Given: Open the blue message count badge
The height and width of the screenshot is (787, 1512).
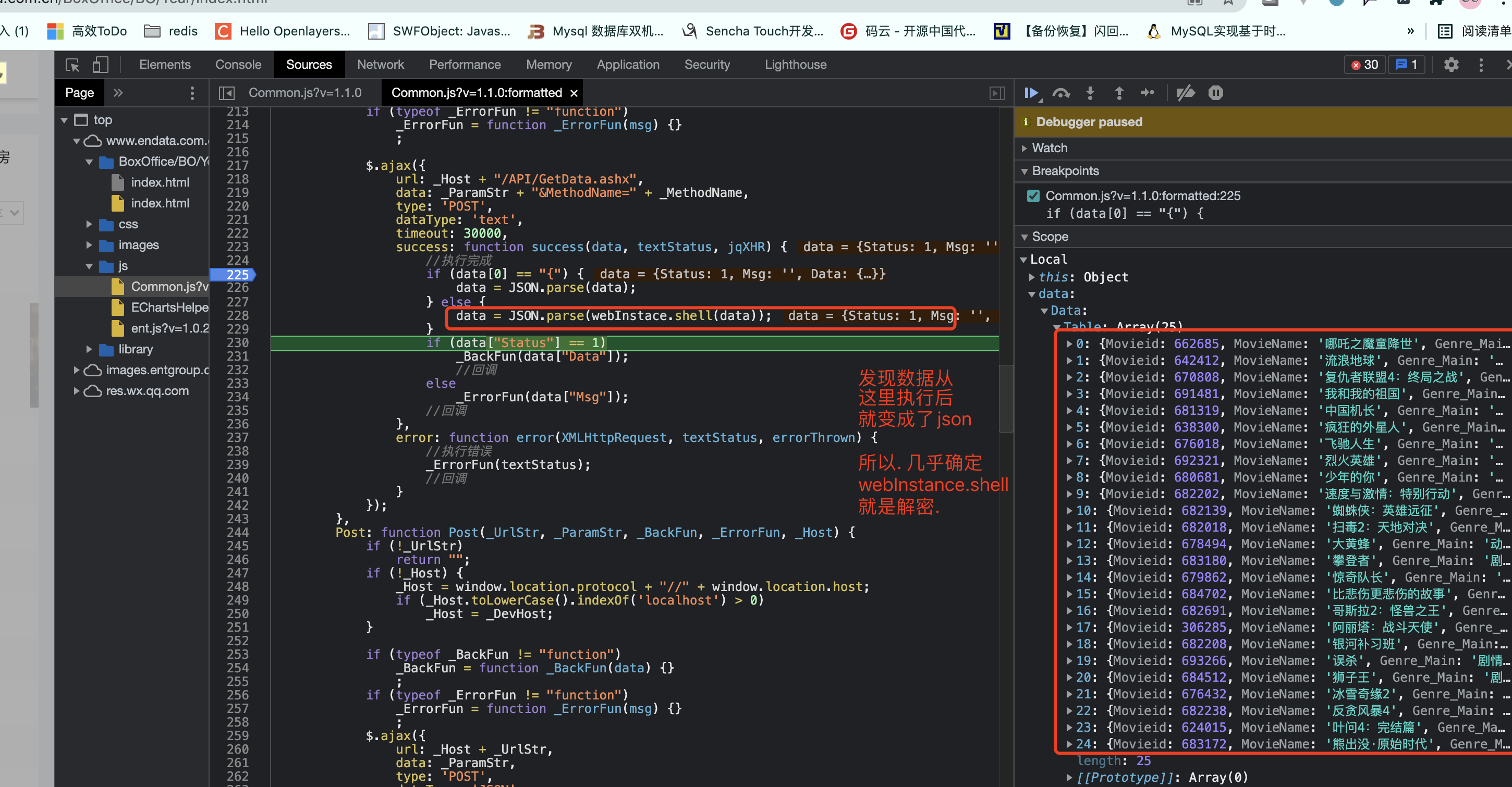Looking at the screenshot, I should (x=1406, y=65).
